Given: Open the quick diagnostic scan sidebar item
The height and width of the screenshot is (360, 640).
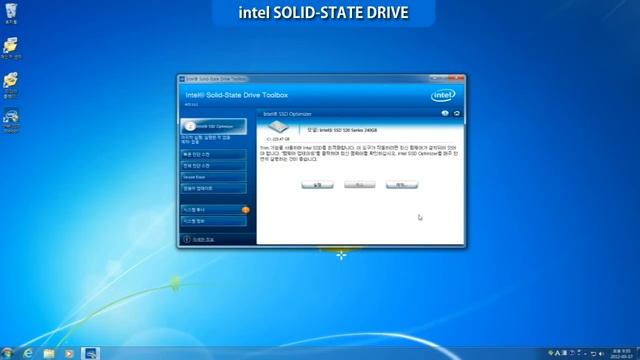Looking at the screenshot, I should click(213, 154).
